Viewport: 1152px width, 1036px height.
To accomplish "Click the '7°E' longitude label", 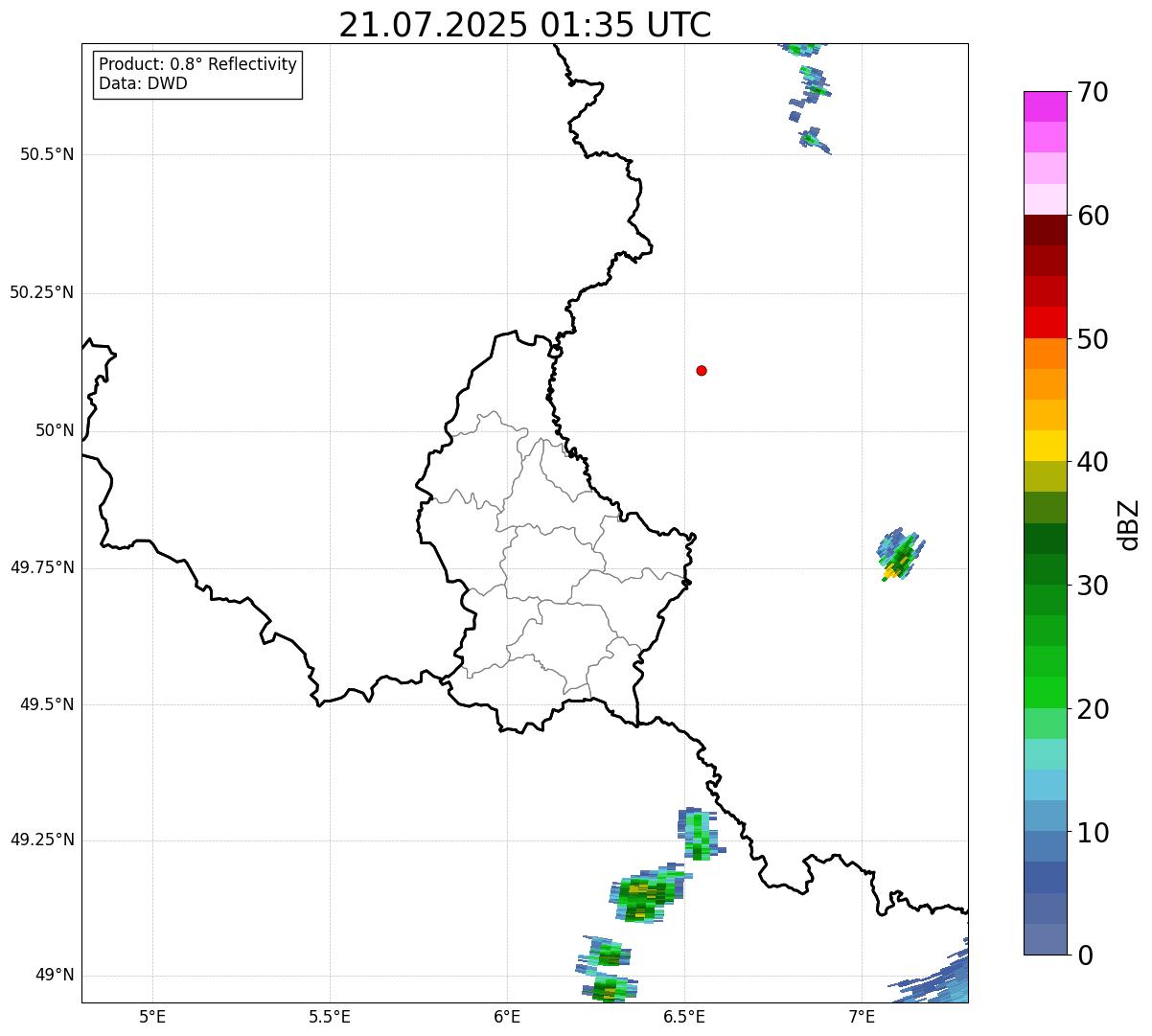I will coord(862,1016).
